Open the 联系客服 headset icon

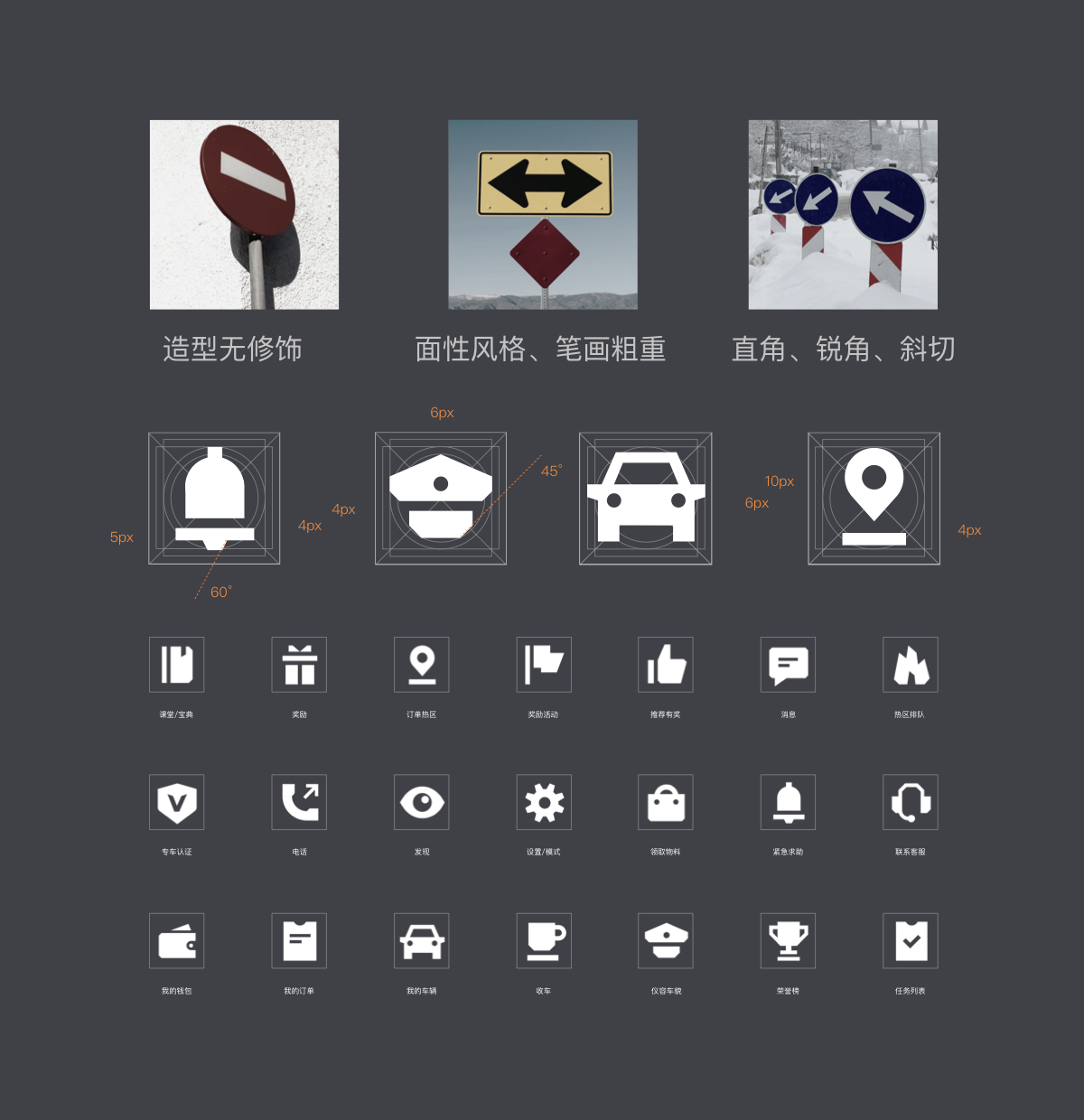click(x=911, y=802)
